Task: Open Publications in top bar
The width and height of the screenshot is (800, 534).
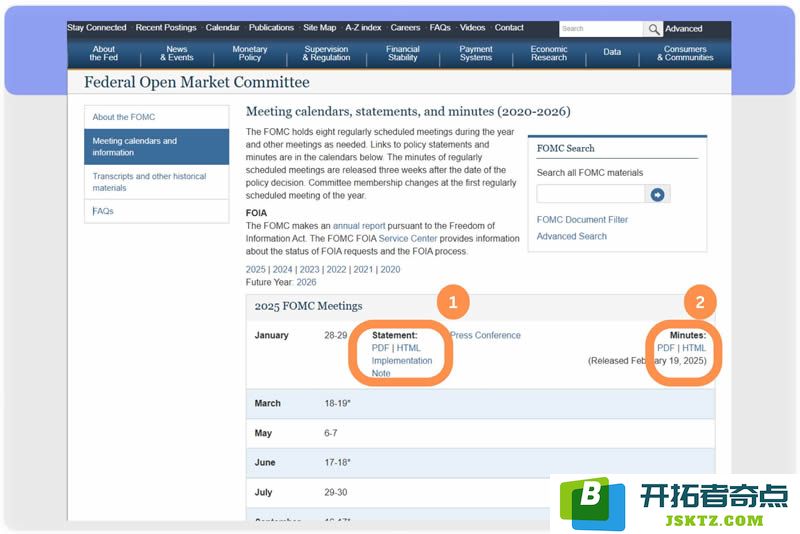Action: point(271,28)
